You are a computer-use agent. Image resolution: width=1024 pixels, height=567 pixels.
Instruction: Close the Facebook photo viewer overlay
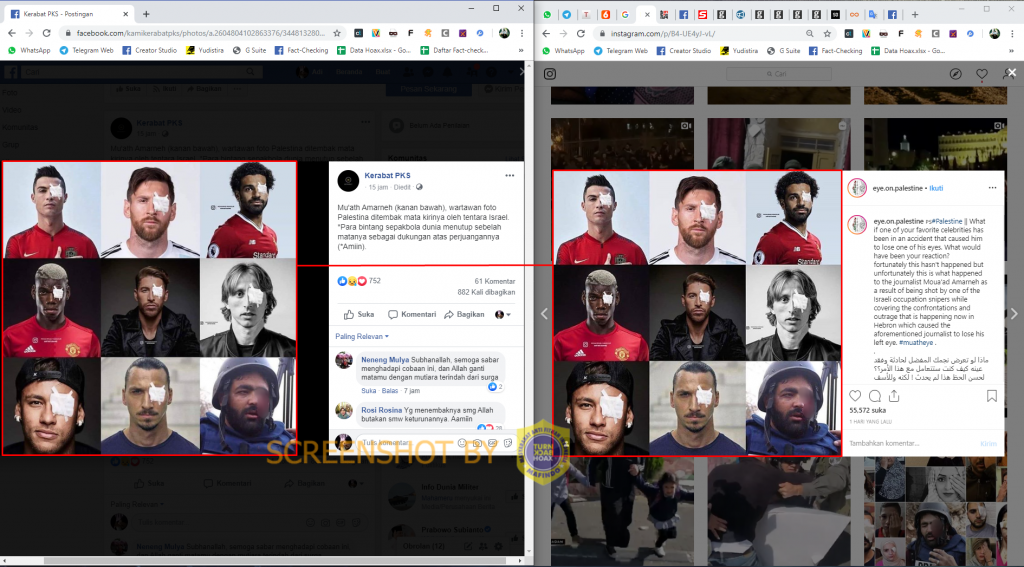click(x=520, y=71)
